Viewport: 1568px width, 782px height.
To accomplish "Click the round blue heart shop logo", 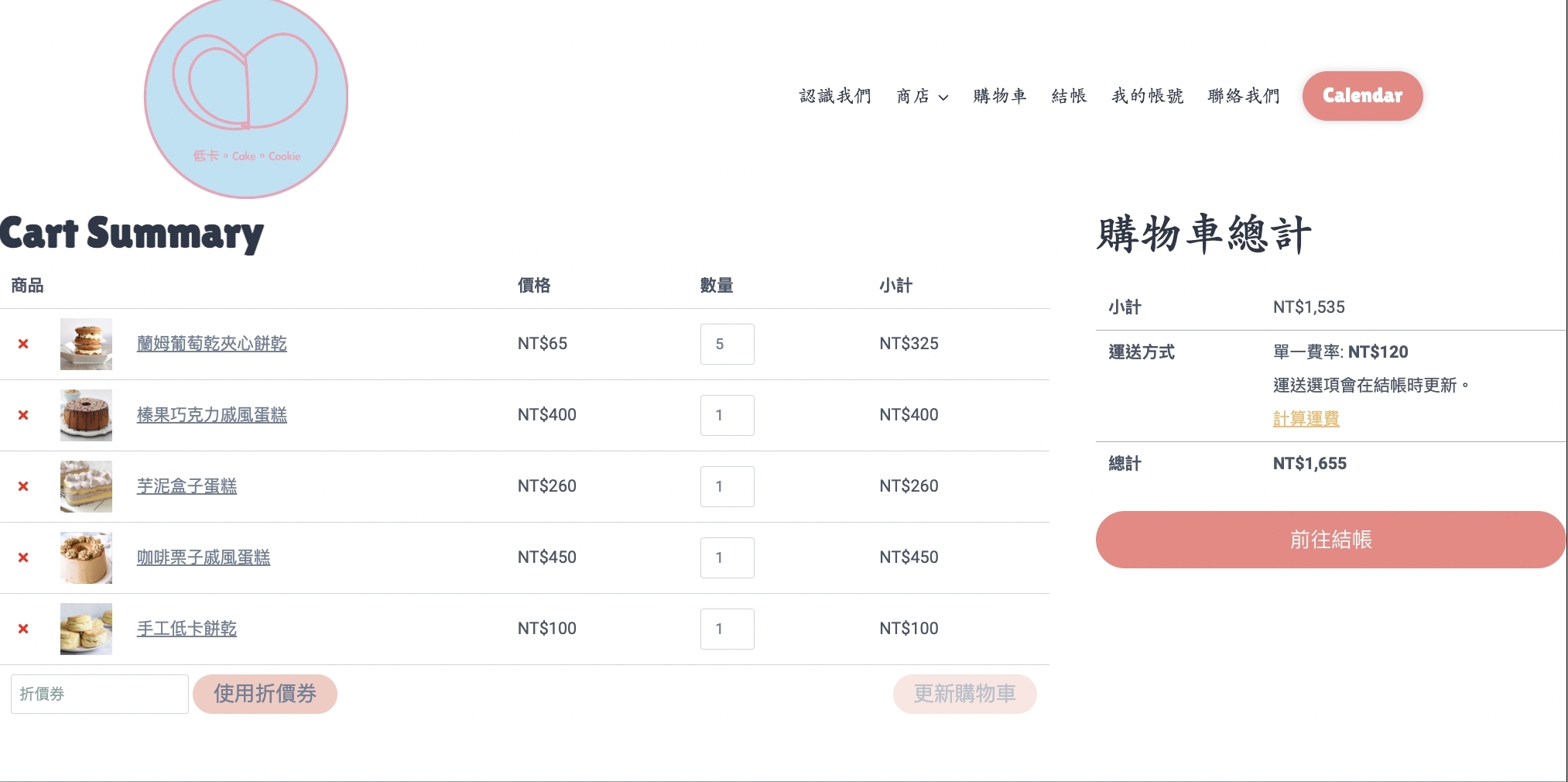I will 246,97.
